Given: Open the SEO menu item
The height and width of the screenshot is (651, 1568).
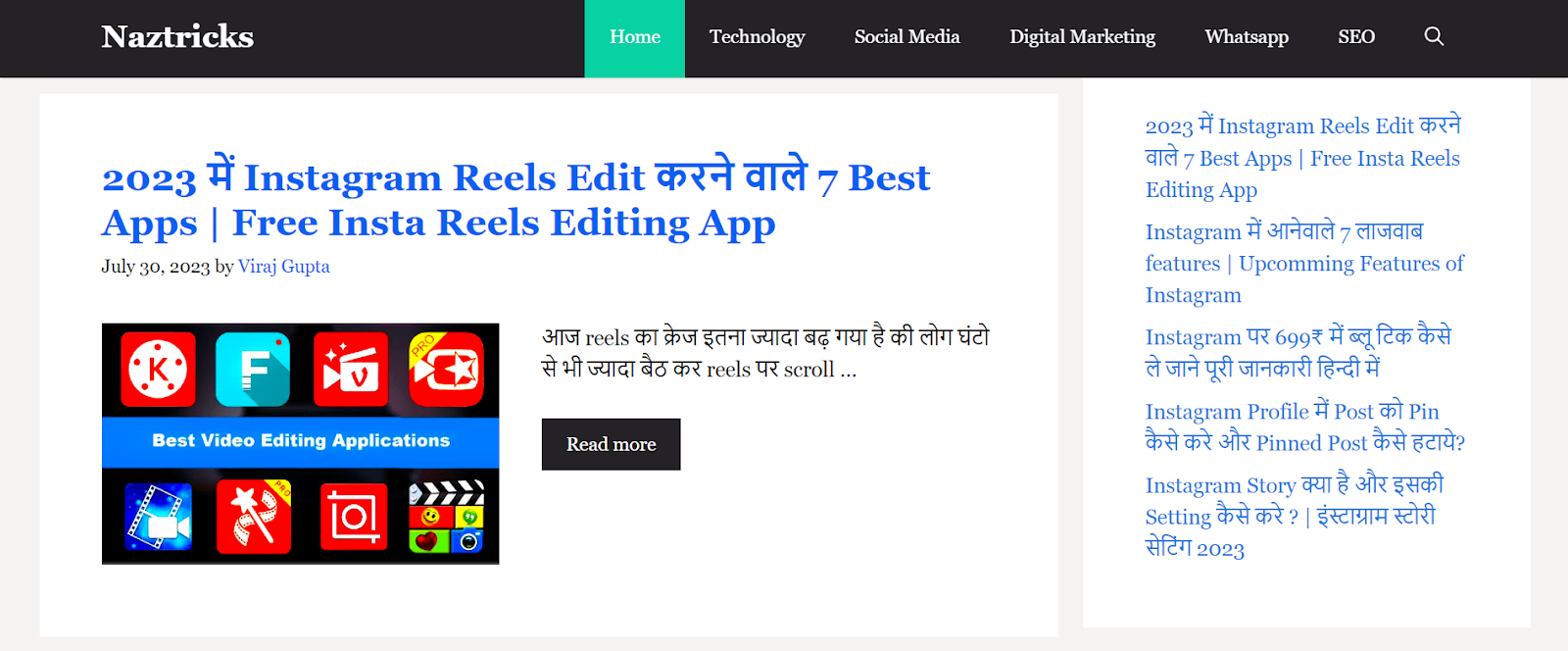Looking at the screenshot, I should click(x=1356, y=37).
